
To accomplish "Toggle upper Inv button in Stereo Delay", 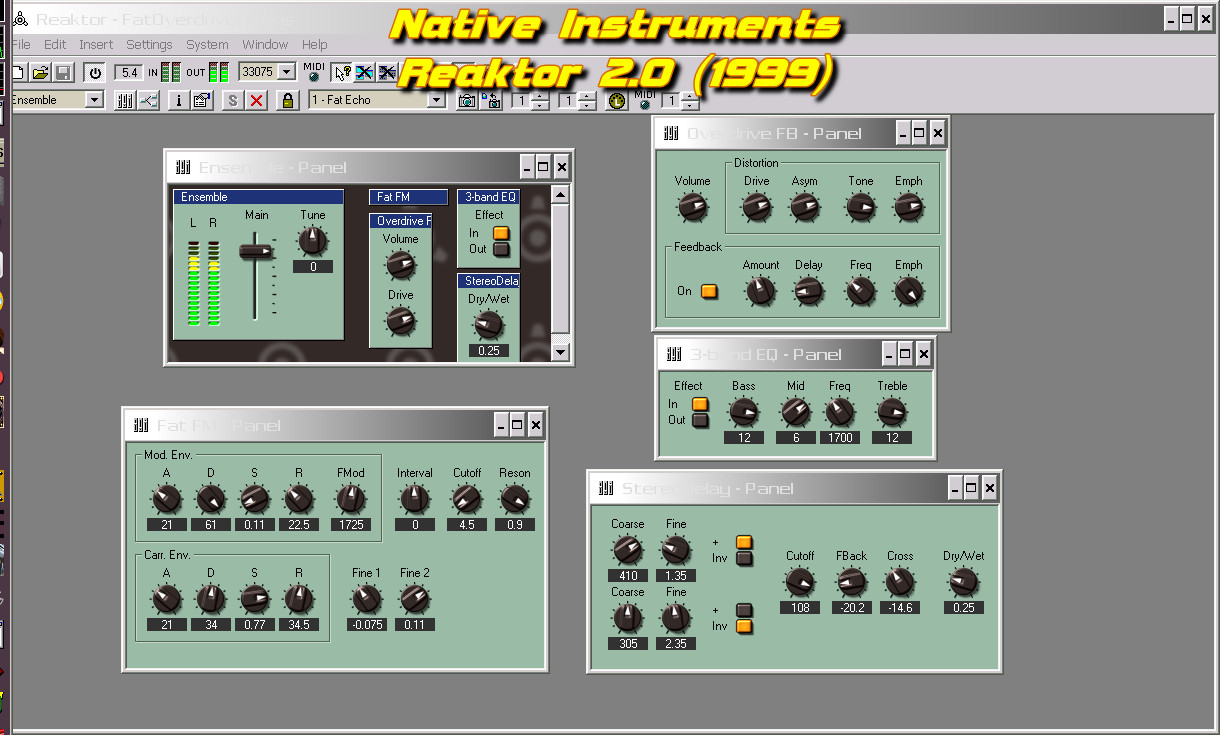I will pos(744,558).
